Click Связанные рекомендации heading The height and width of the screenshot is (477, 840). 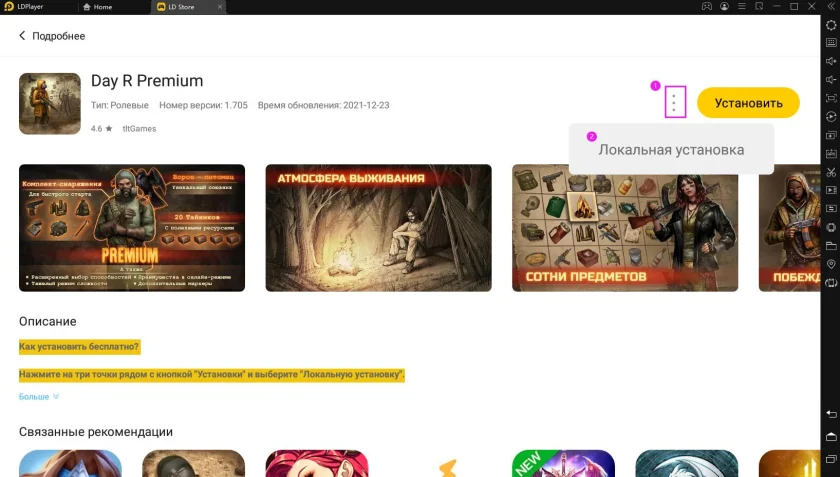click(95, 431)
